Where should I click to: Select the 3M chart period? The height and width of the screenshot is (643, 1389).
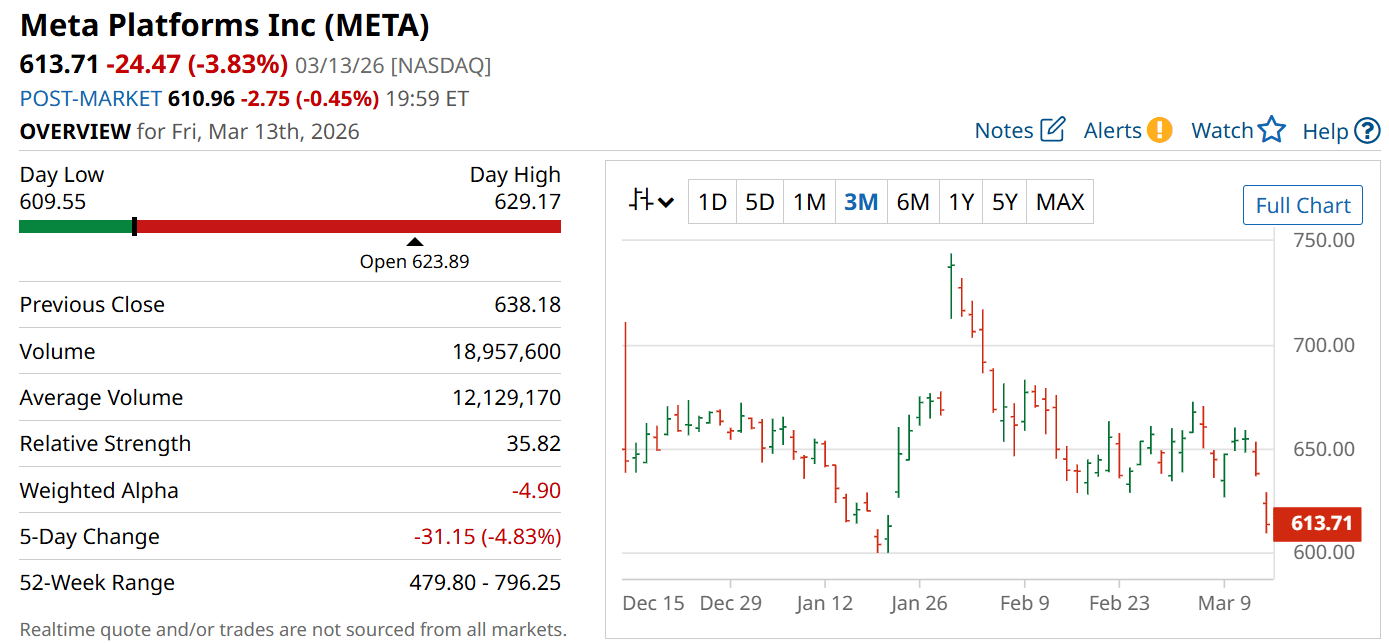coord(861,202)
